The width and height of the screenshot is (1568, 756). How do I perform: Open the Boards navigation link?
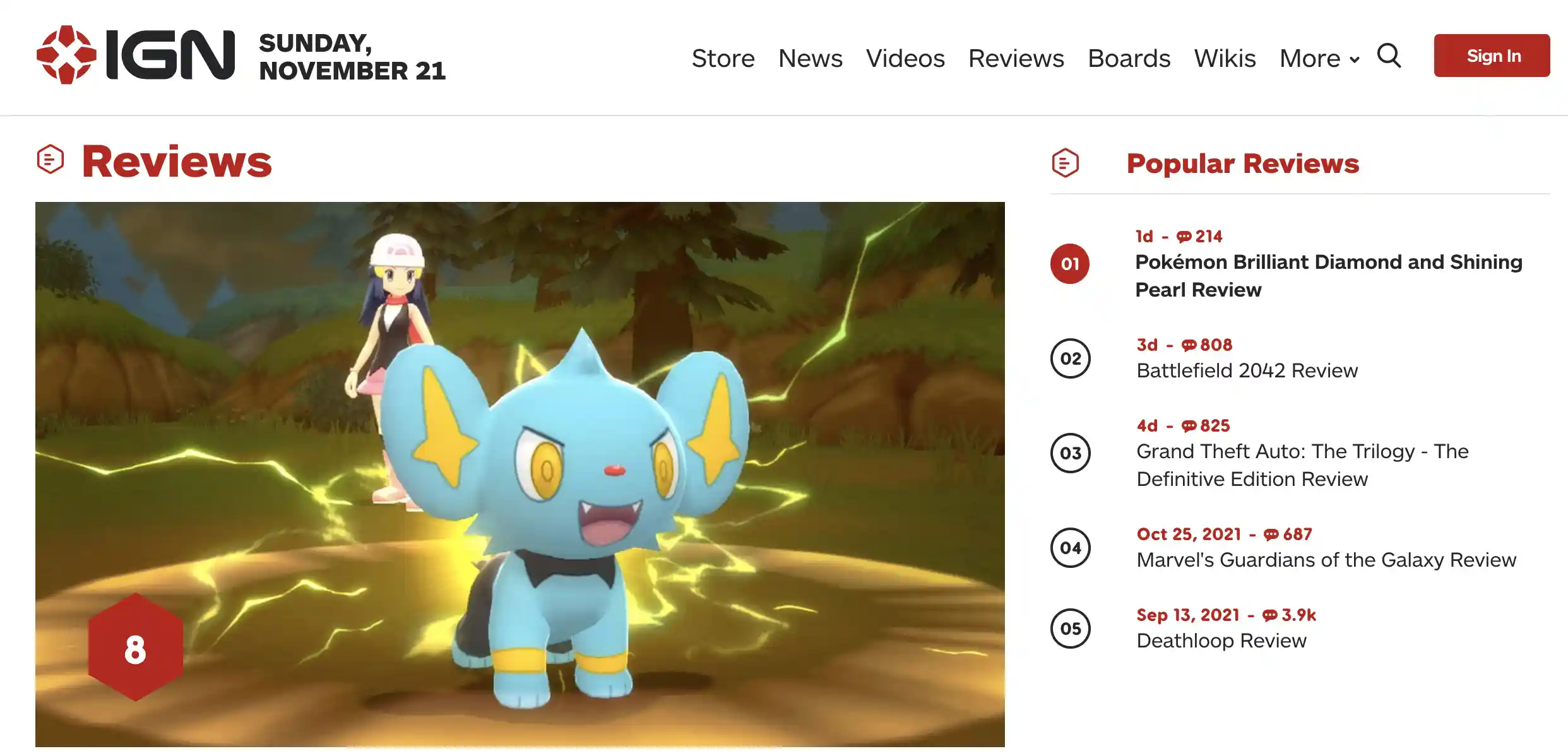click(1129, 58)
